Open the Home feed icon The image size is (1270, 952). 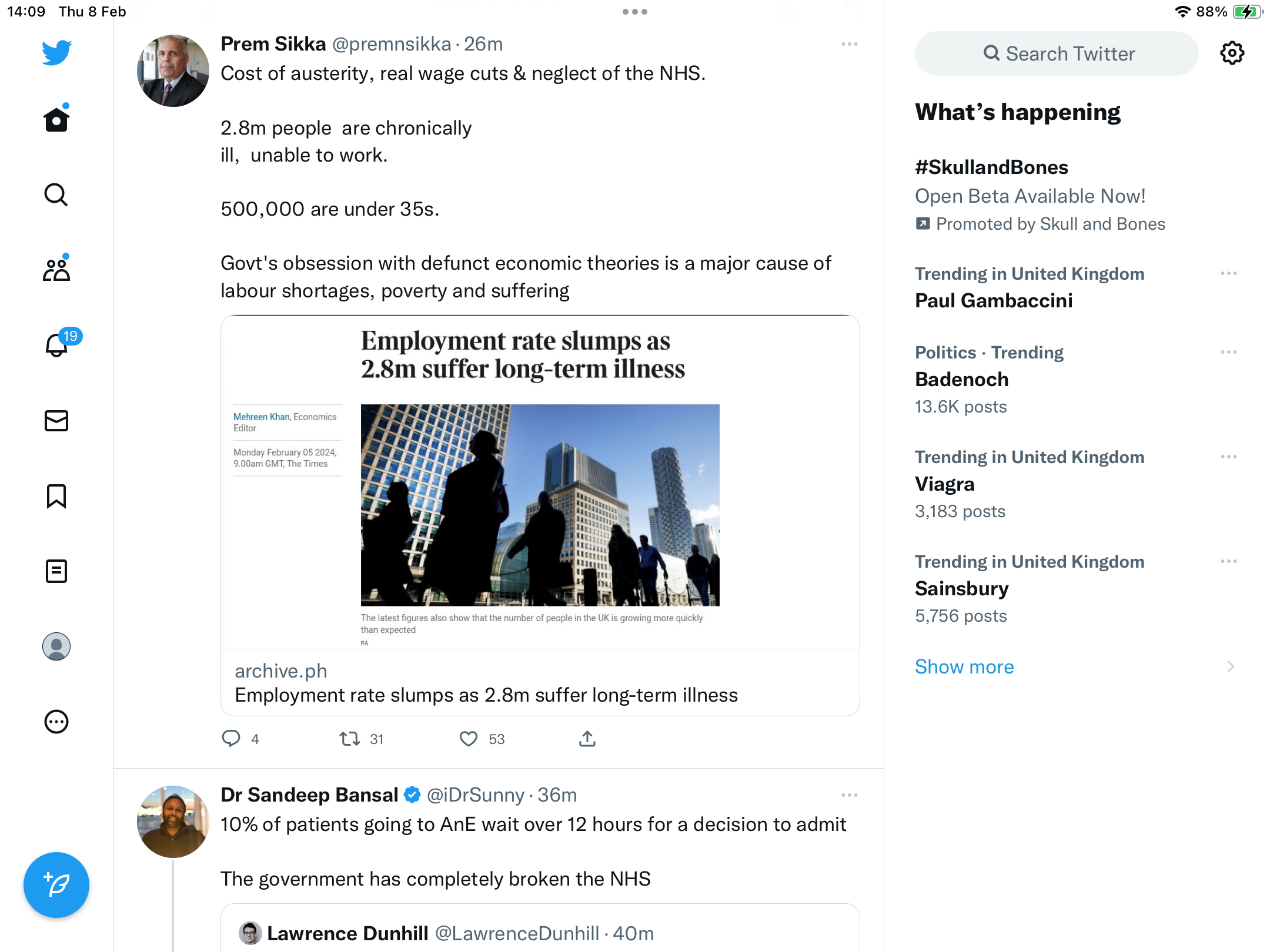pos(56,119)
